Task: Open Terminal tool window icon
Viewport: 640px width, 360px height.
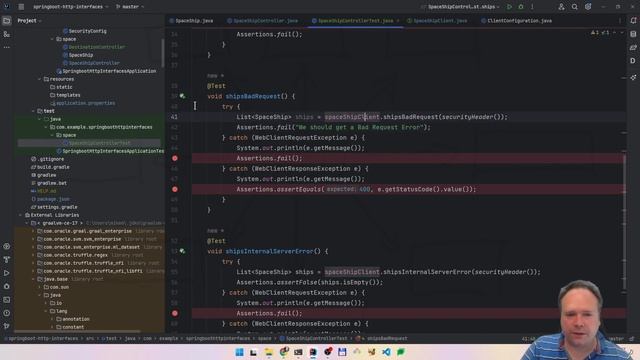Action: tap(7, 300)
